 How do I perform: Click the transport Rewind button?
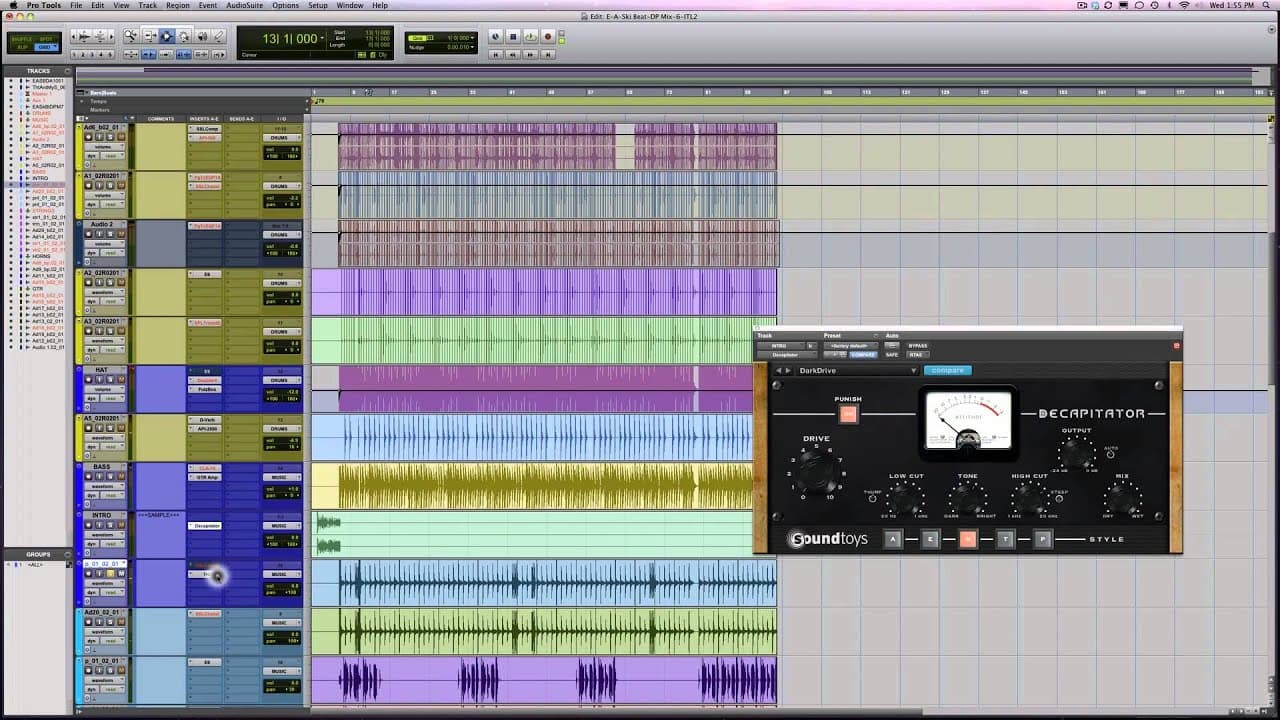513,54
